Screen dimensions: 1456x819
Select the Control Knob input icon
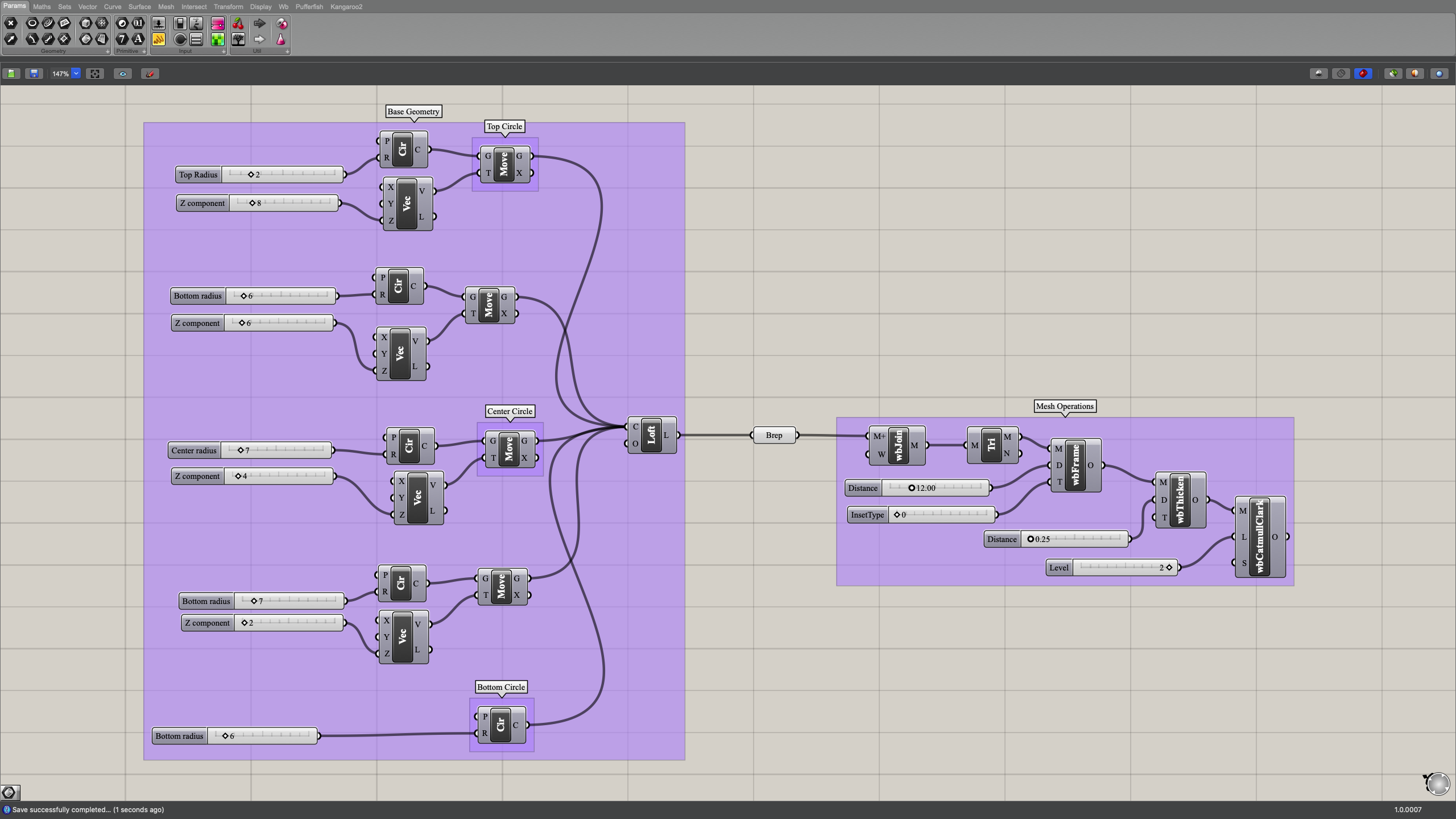click(x=180, y=39)
